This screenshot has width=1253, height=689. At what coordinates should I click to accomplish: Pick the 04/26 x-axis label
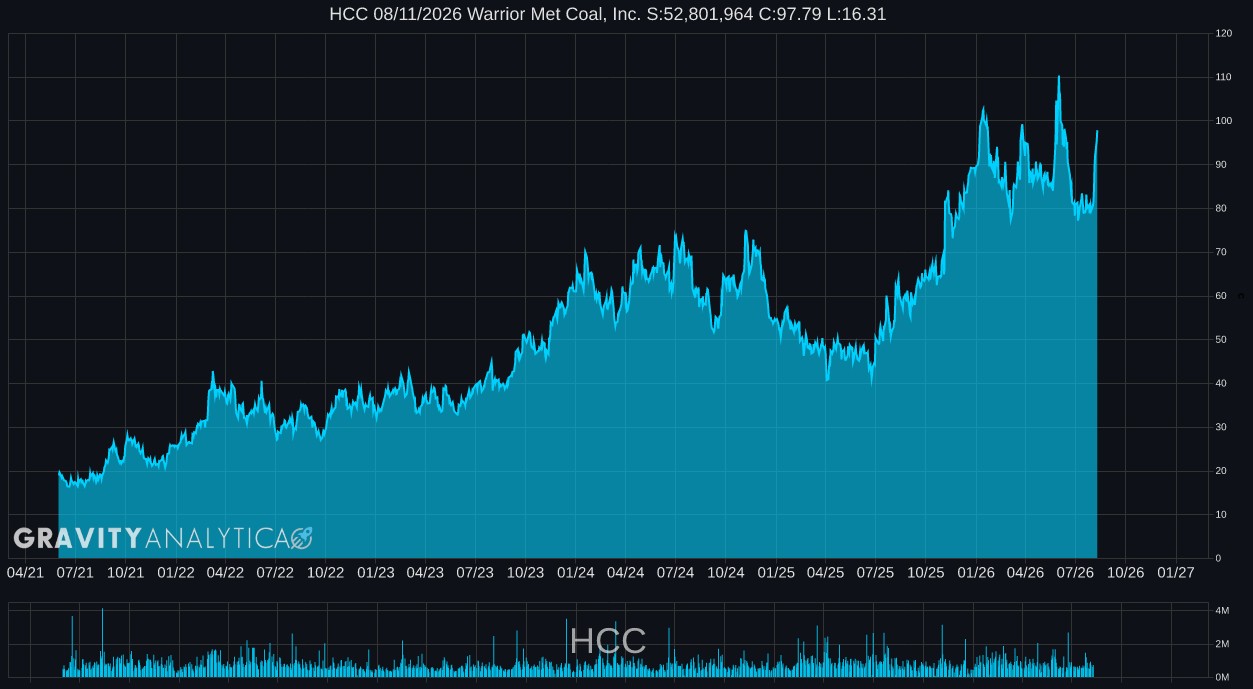[x=1025, y=573]
